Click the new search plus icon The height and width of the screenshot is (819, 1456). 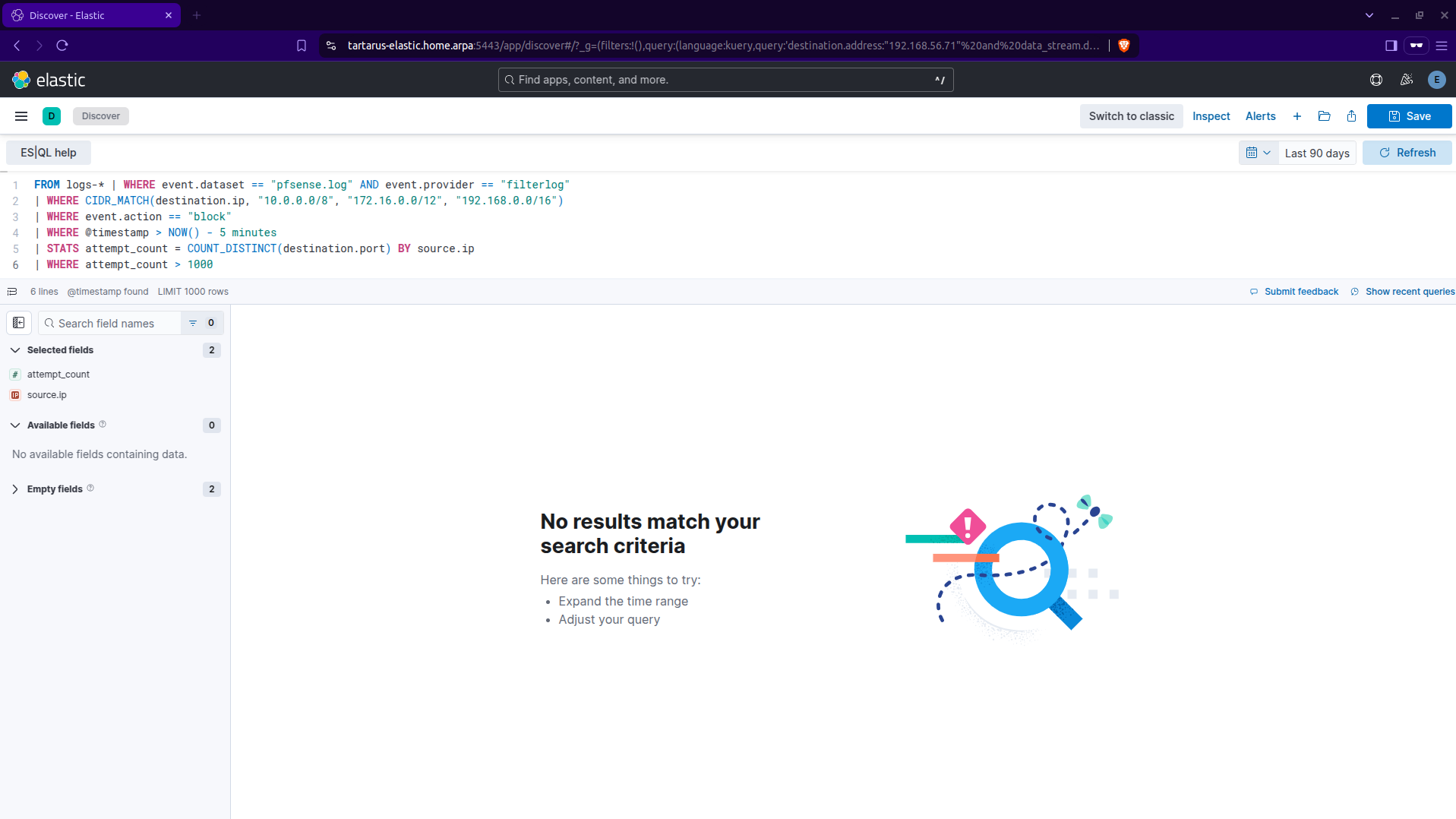coord(1297,116)
